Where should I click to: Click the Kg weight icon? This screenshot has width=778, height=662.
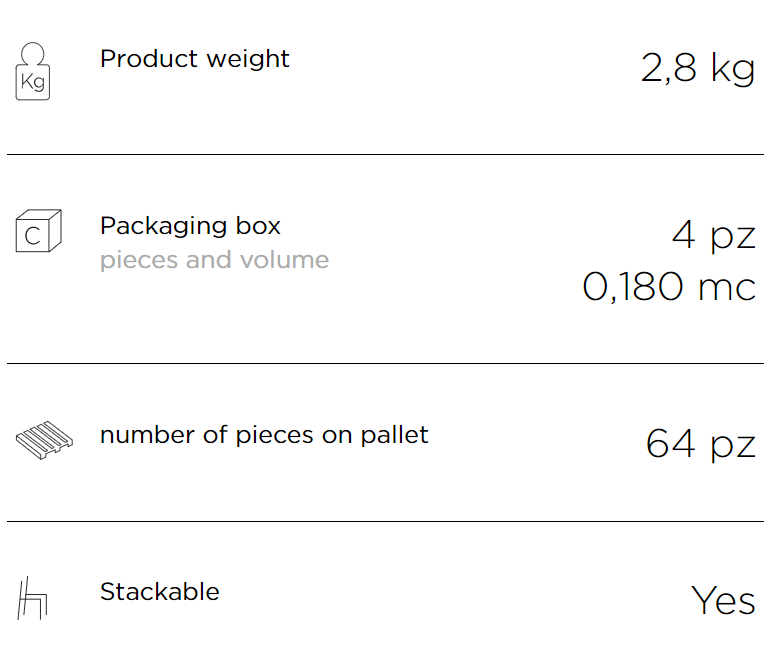pos(33,71)
